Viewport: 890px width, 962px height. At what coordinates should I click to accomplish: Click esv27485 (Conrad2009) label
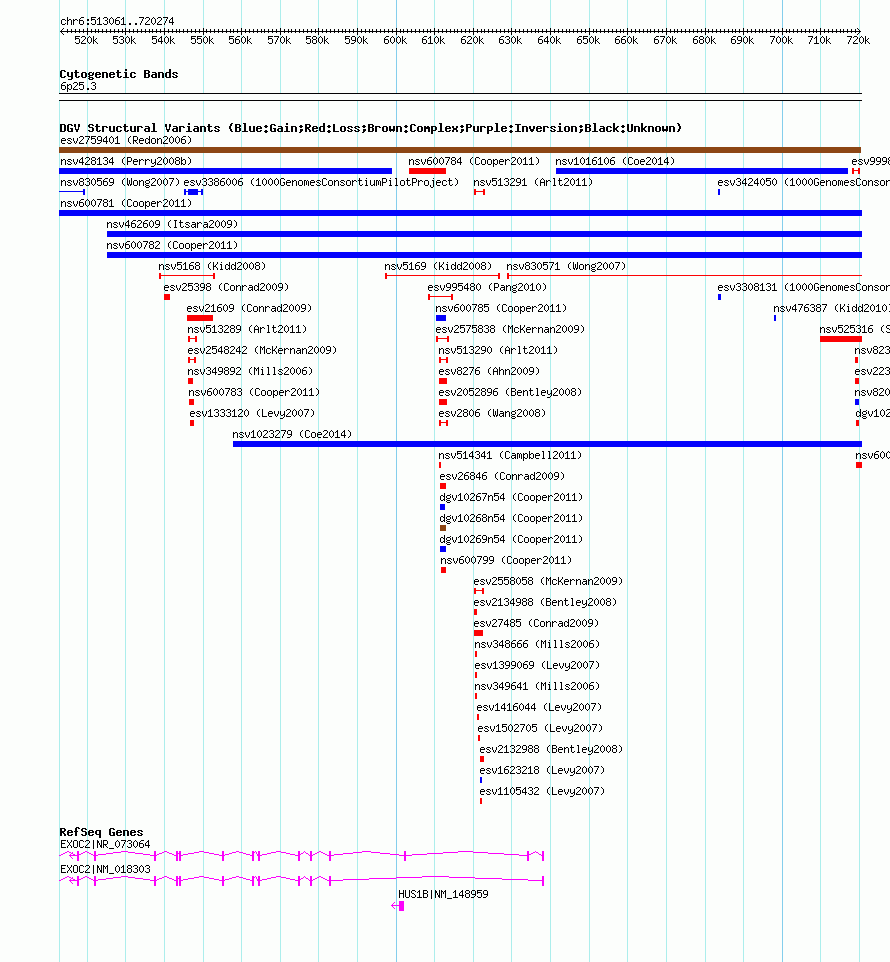(x=536, y=623)
